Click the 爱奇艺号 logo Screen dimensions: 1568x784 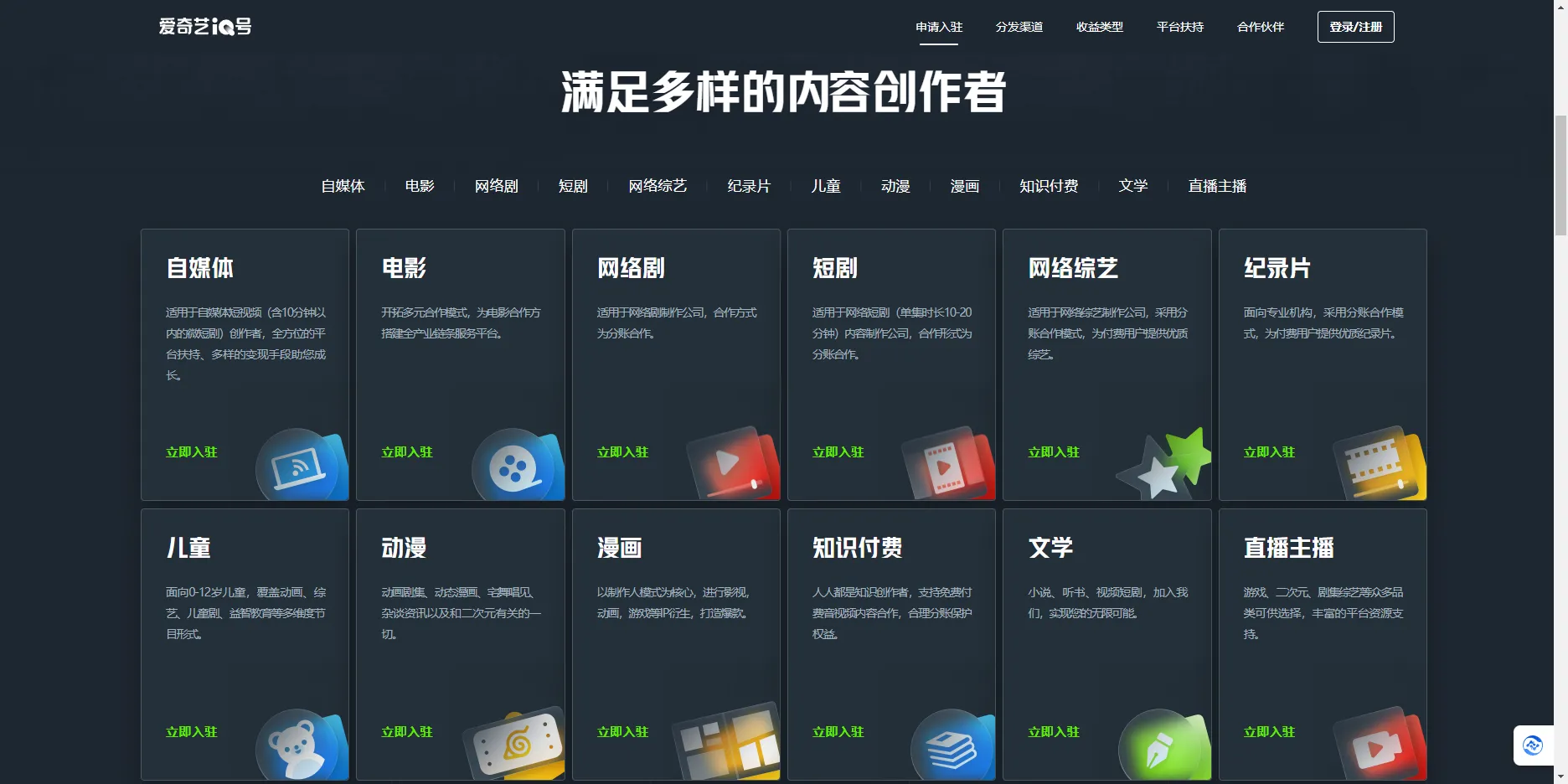[x=205, y=27]
